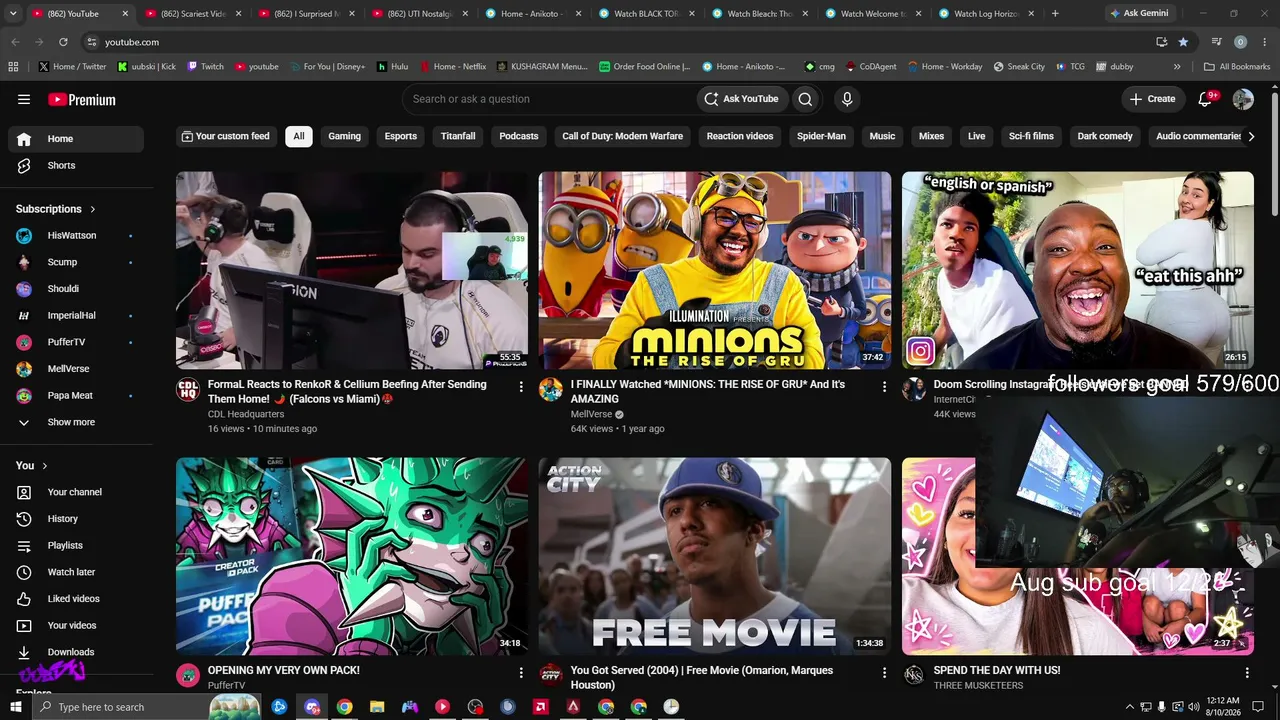Screen dimensions: 1280x720
Task: Open Your custom feed
Action: coord(226,137)
